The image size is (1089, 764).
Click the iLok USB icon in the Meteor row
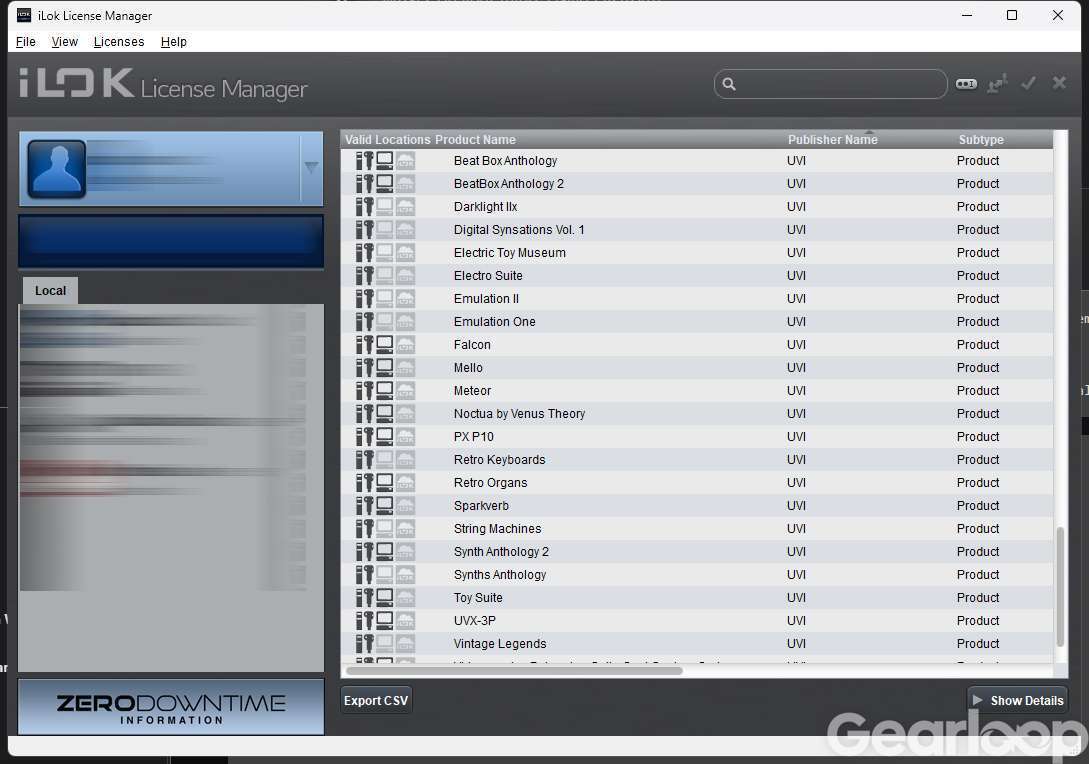click(x=365, y=390)
